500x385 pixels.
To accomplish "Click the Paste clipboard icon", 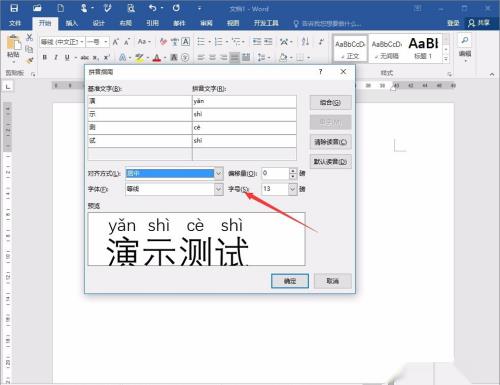I will [x=13, y=43].
